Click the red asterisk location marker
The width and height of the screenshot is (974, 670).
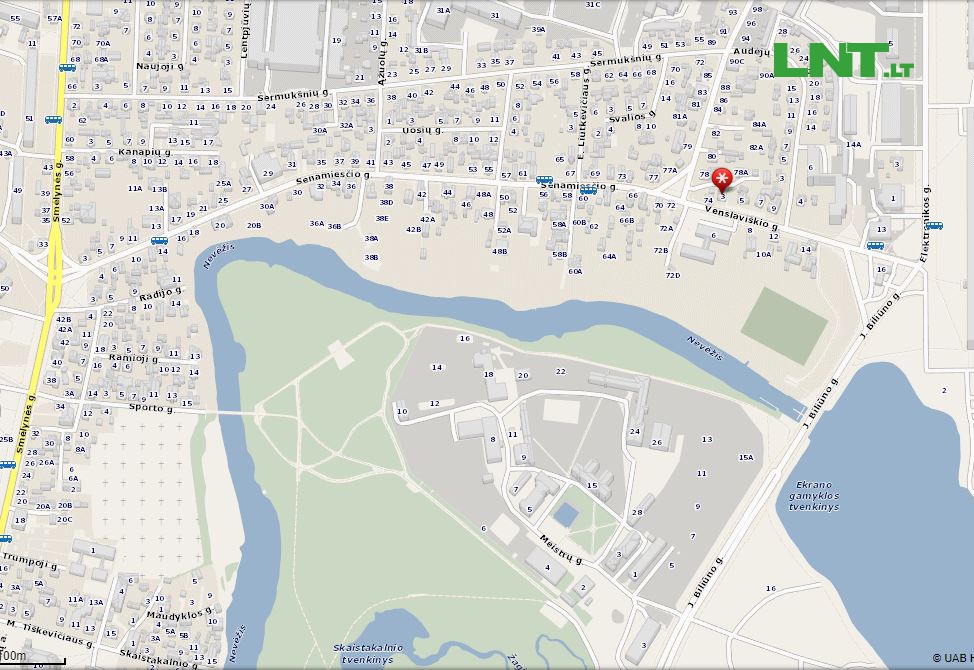click(x=722, y=179)
